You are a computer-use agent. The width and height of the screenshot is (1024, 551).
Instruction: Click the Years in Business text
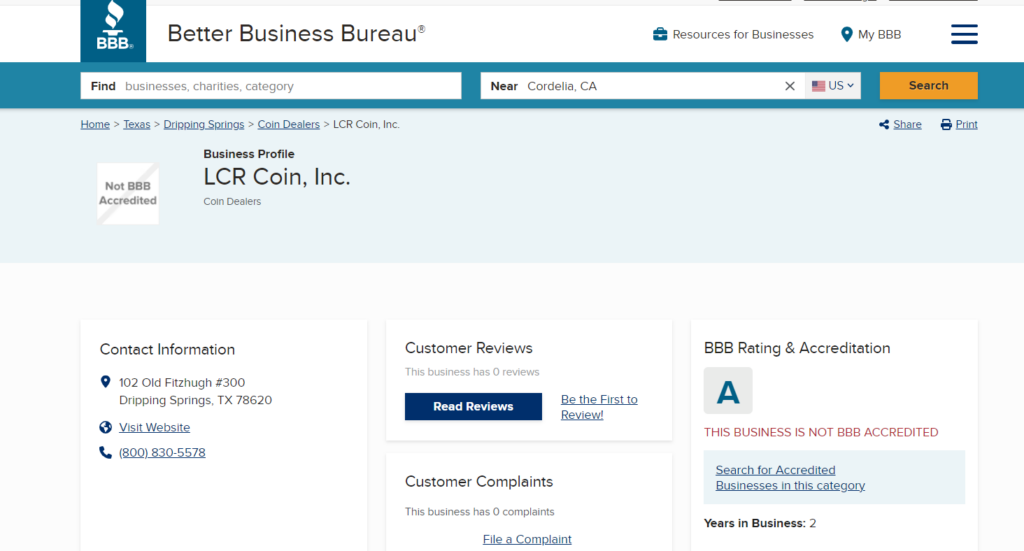tap(760, 523)
